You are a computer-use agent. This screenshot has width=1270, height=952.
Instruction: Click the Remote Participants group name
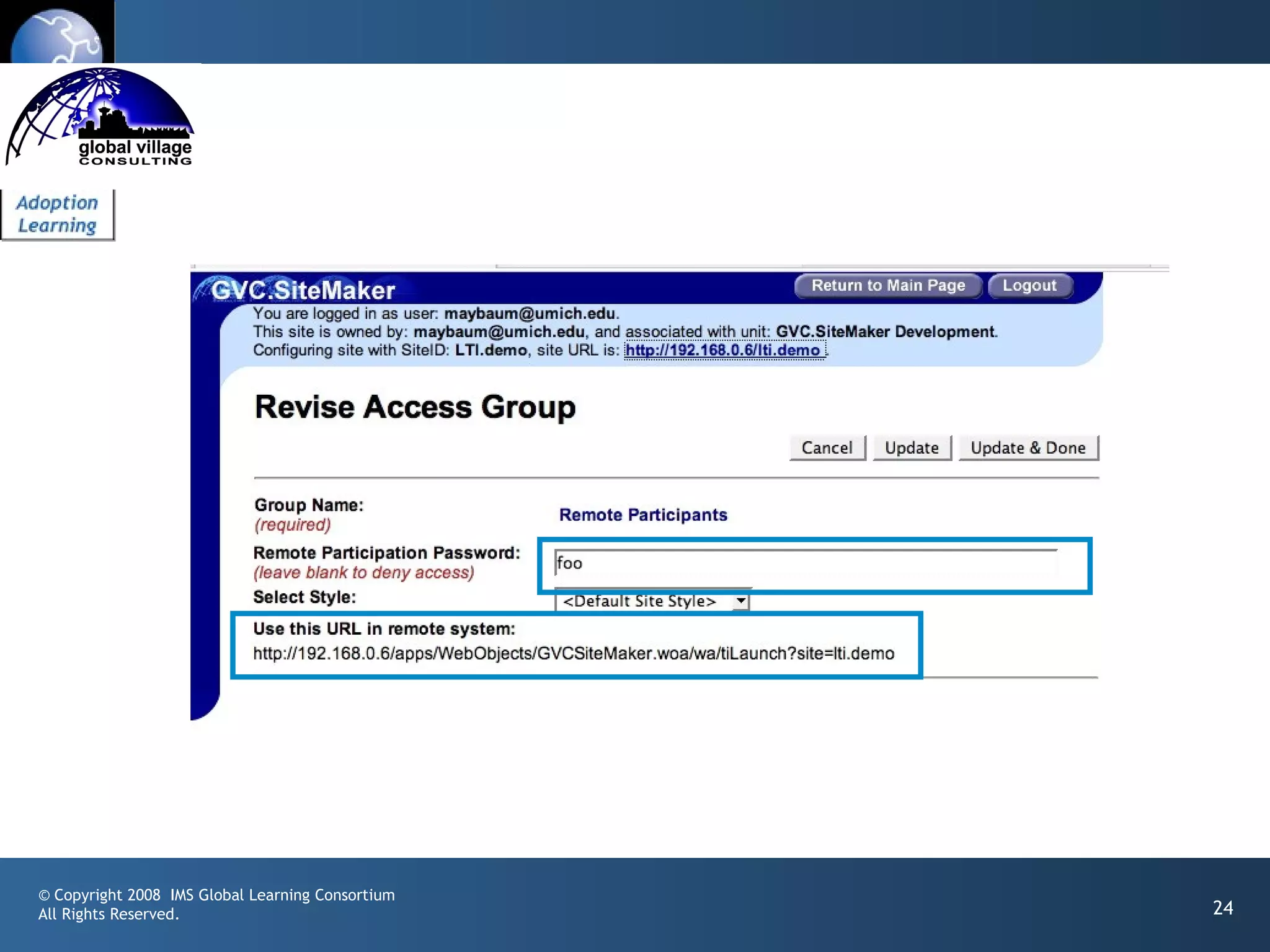642,514
